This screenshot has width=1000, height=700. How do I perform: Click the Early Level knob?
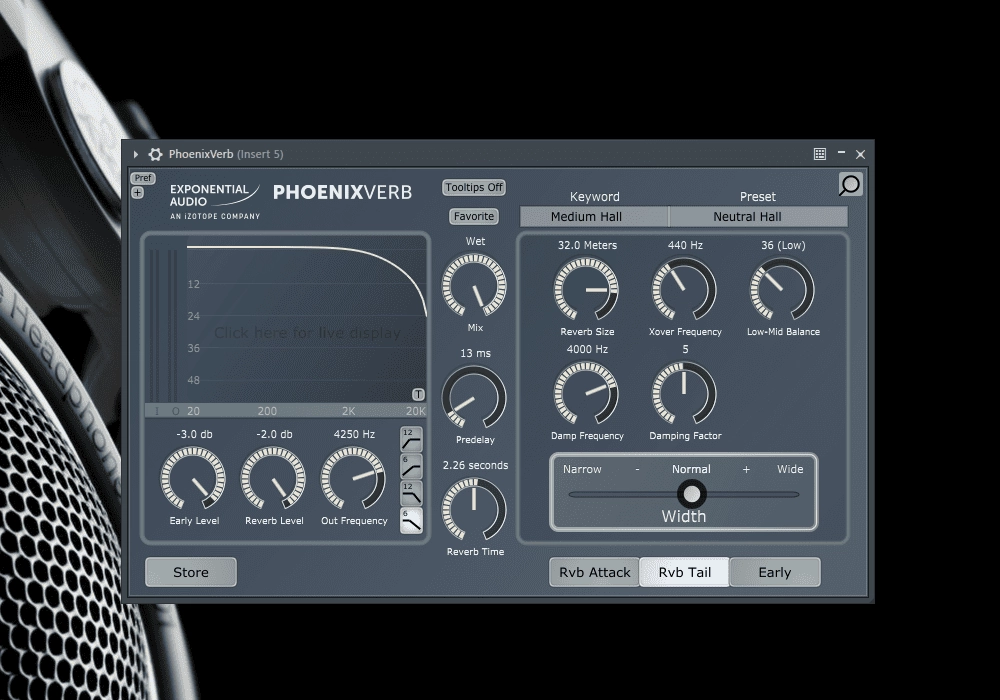pos(193,479)
